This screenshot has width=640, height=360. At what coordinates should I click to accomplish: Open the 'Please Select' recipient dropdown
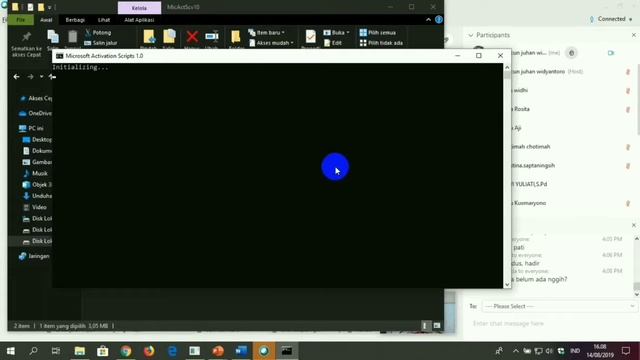click(x=559, y=306)
